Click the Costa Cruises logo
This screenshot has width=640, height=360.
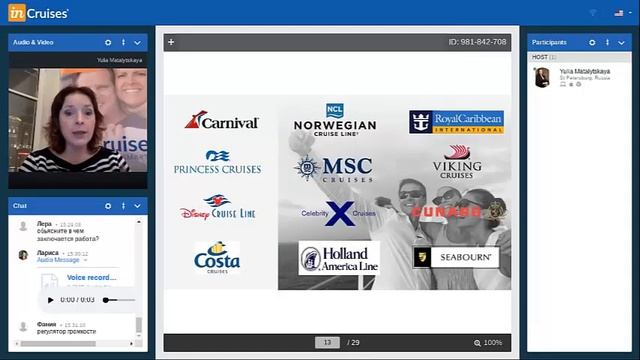pyautogui.click(x=217, y=258)
